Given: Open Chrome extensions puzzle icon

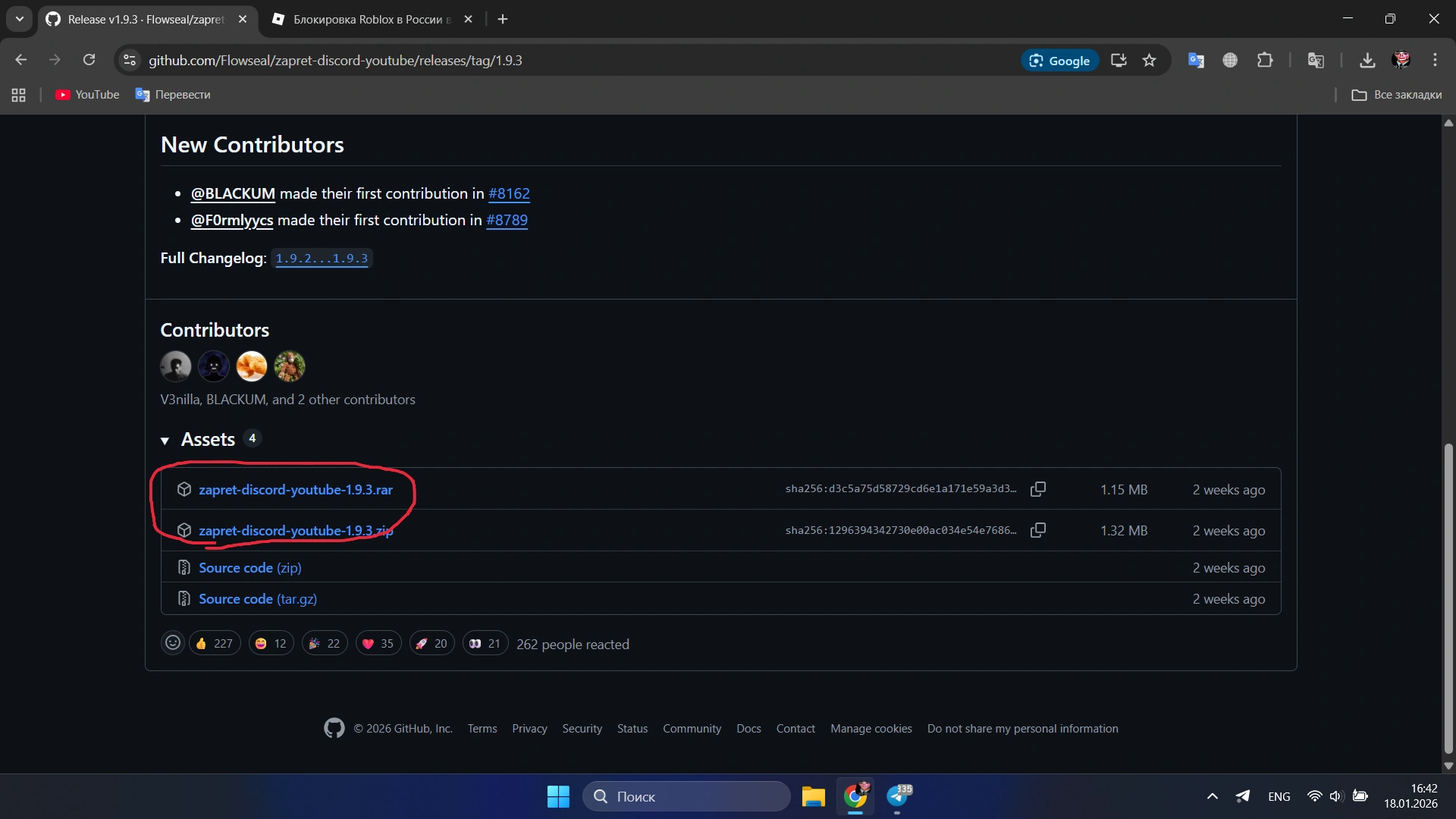Looking at the screenshot, I should 1264,61.
